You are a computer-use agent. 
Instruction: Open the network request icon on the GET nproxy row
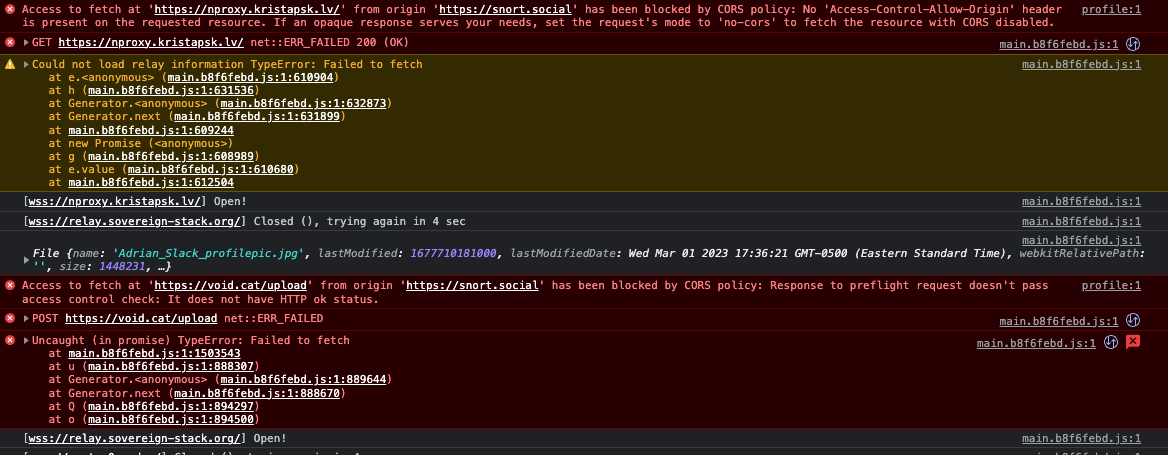[1133, 44]
